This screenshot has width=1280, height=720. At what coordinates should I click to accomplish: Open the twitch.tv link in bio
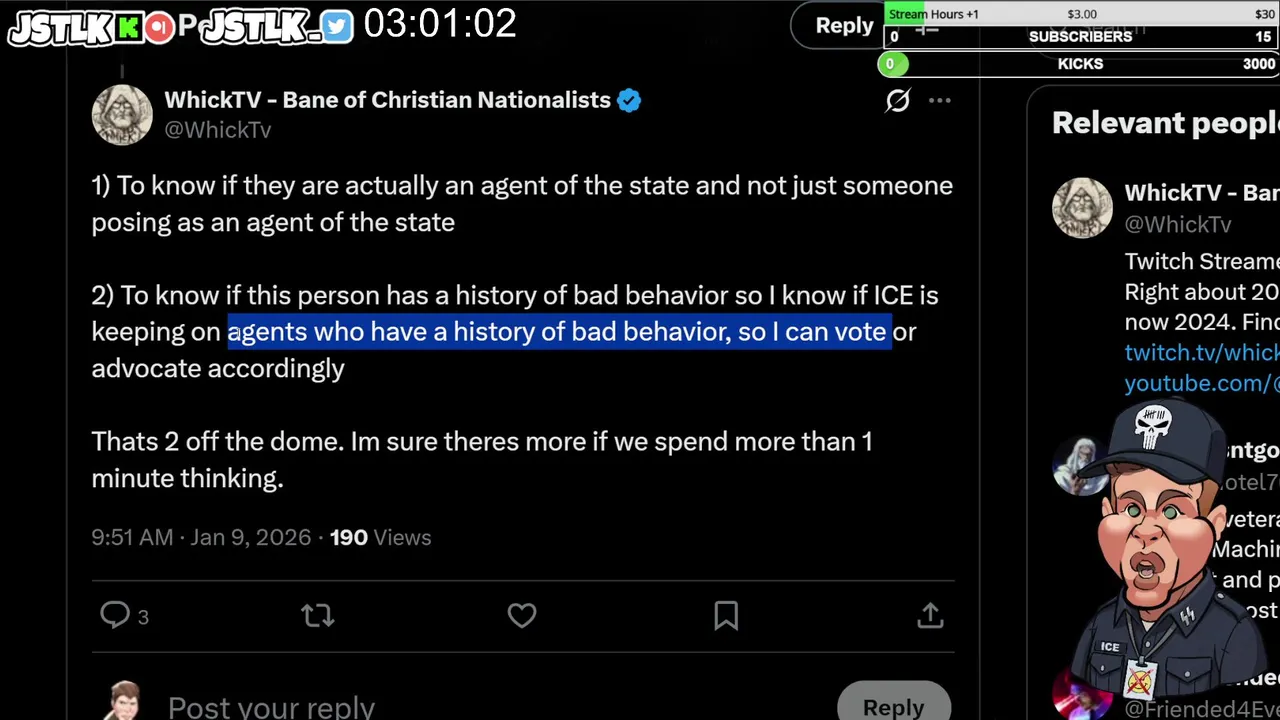tap(1201, 352)
